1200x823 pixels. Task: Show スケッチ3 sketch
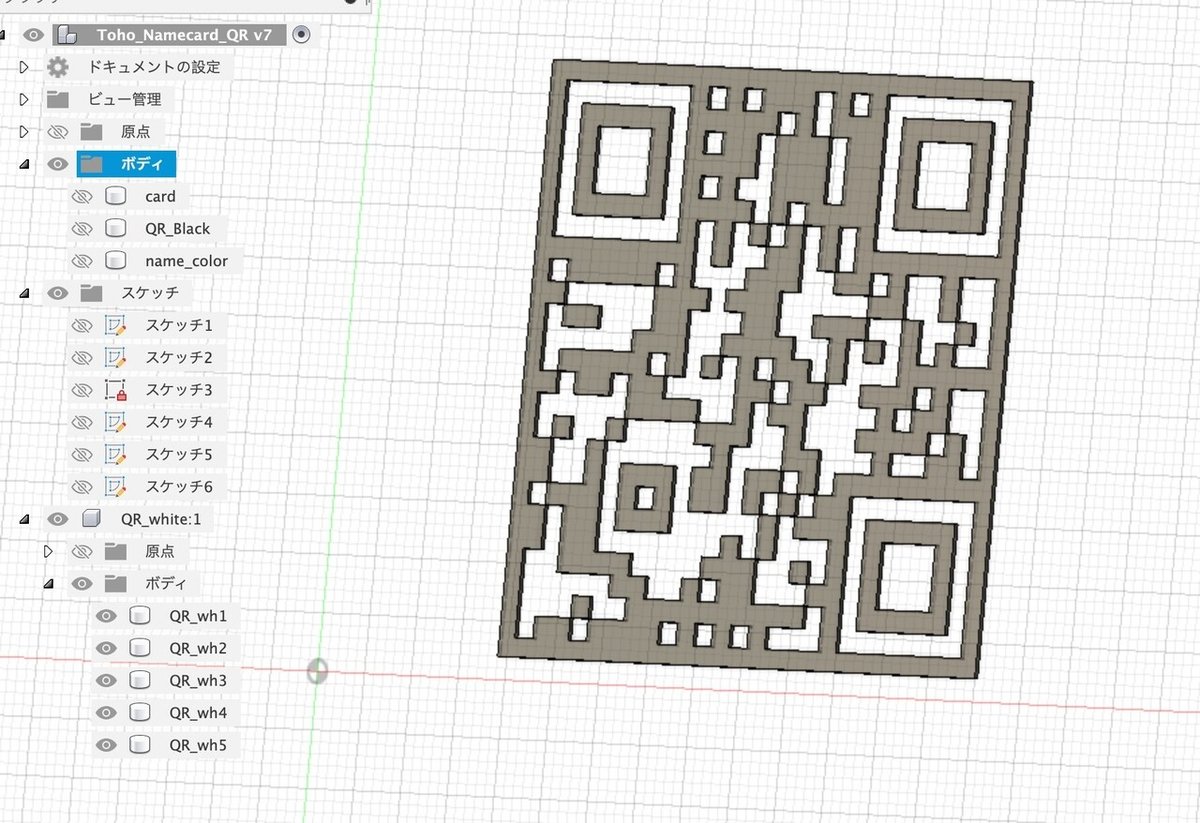tap(82, 390)
